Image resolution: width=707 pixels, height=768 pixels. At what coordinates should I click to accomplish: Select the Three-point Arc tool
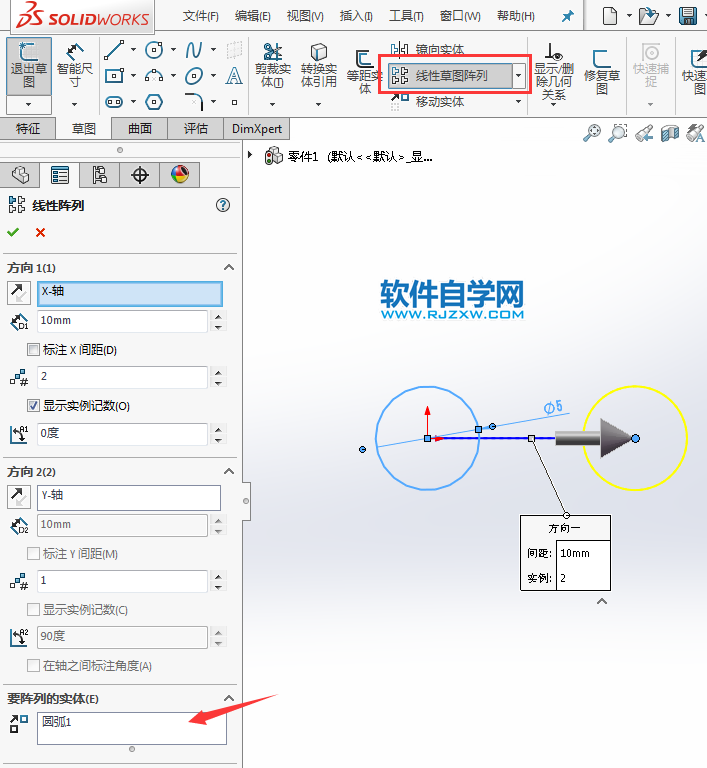coord(154,76)
